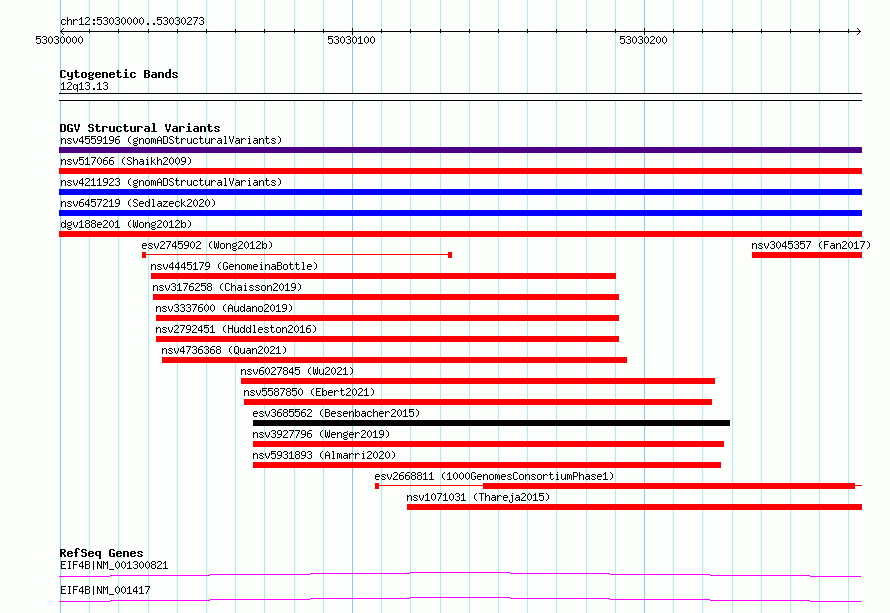Click the nsv1071031 red variant bar
Viewport: 890px width, 613px height.
635,507
